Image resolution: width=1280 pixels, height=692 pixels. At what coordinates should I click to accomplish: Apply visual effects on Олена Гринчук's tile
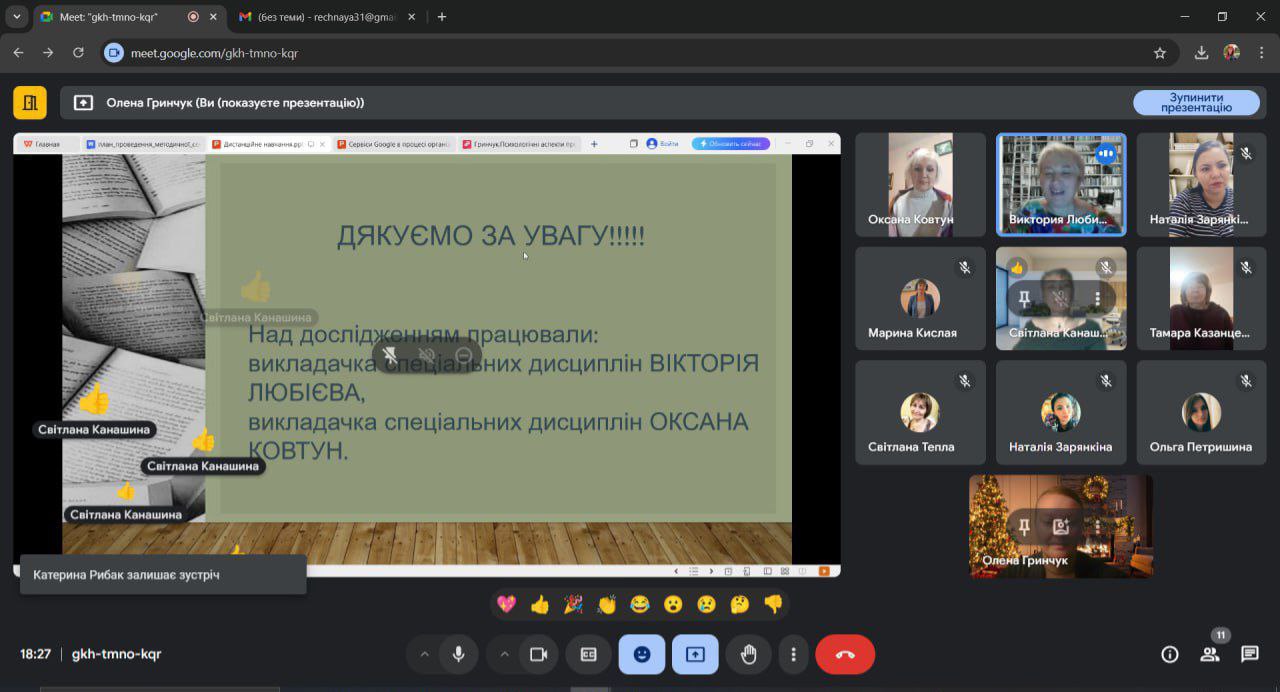[1061, 526]
